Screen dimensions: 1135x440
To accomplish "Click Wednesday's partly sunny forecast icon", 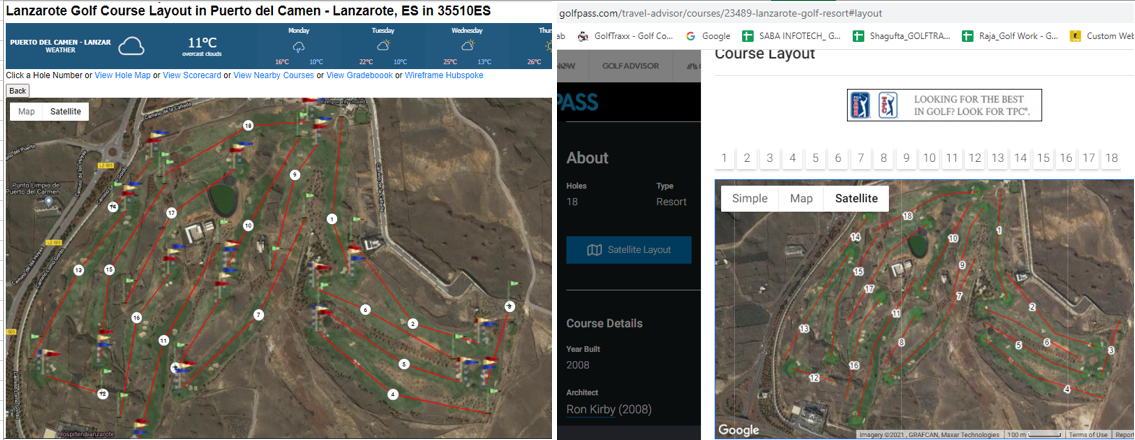I will pyautogui.click(x=468, y=46).
